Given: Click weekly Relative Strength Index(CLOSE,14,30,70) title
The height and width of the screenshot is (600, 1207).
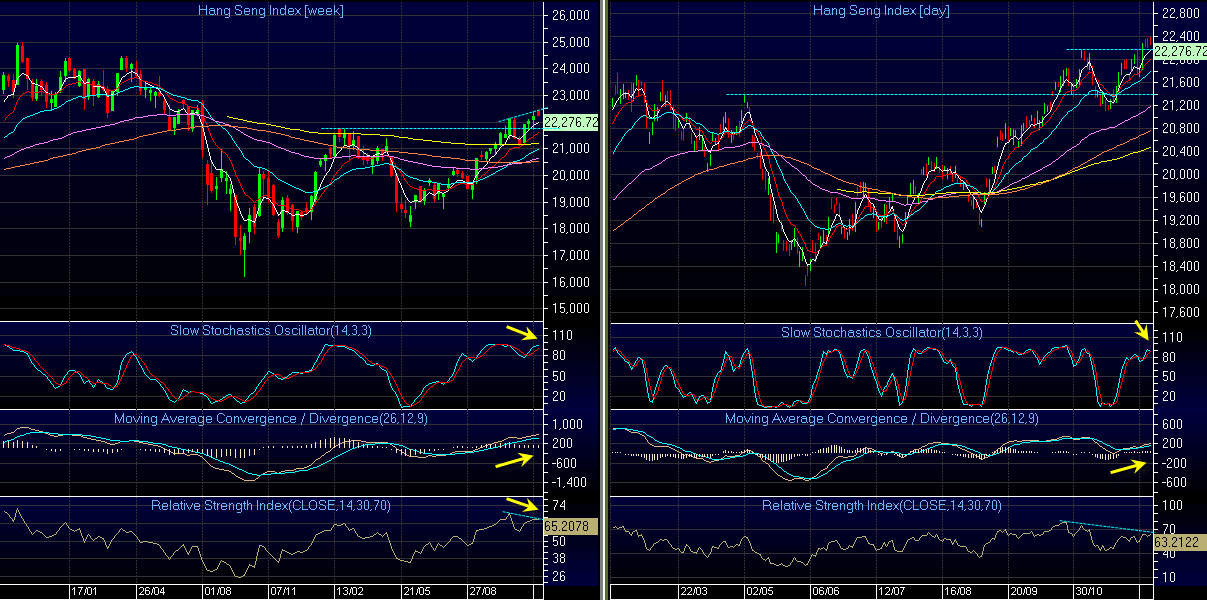Looking at the screenshot, I should [x=270, y=505].
